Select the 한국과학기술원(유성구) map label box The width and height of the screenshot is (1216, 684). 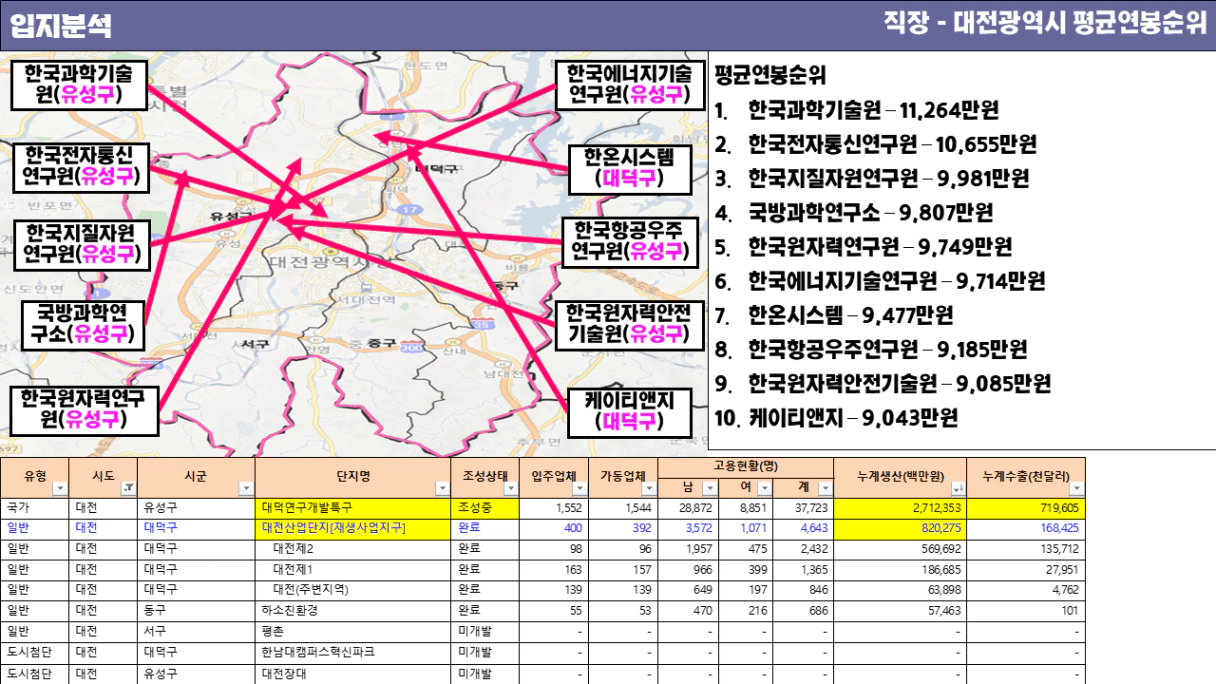click(79, 85)
